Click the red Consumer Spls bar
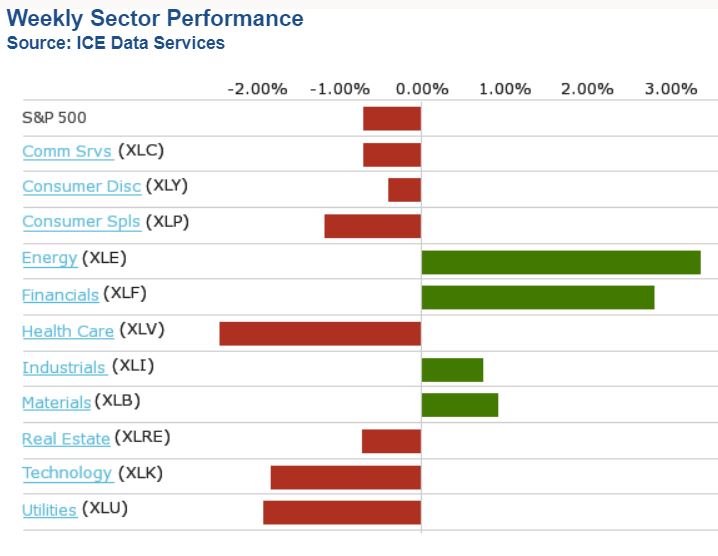Image resolution: width=718 pixels, height=556 pixels. click(x=372, y=226)
